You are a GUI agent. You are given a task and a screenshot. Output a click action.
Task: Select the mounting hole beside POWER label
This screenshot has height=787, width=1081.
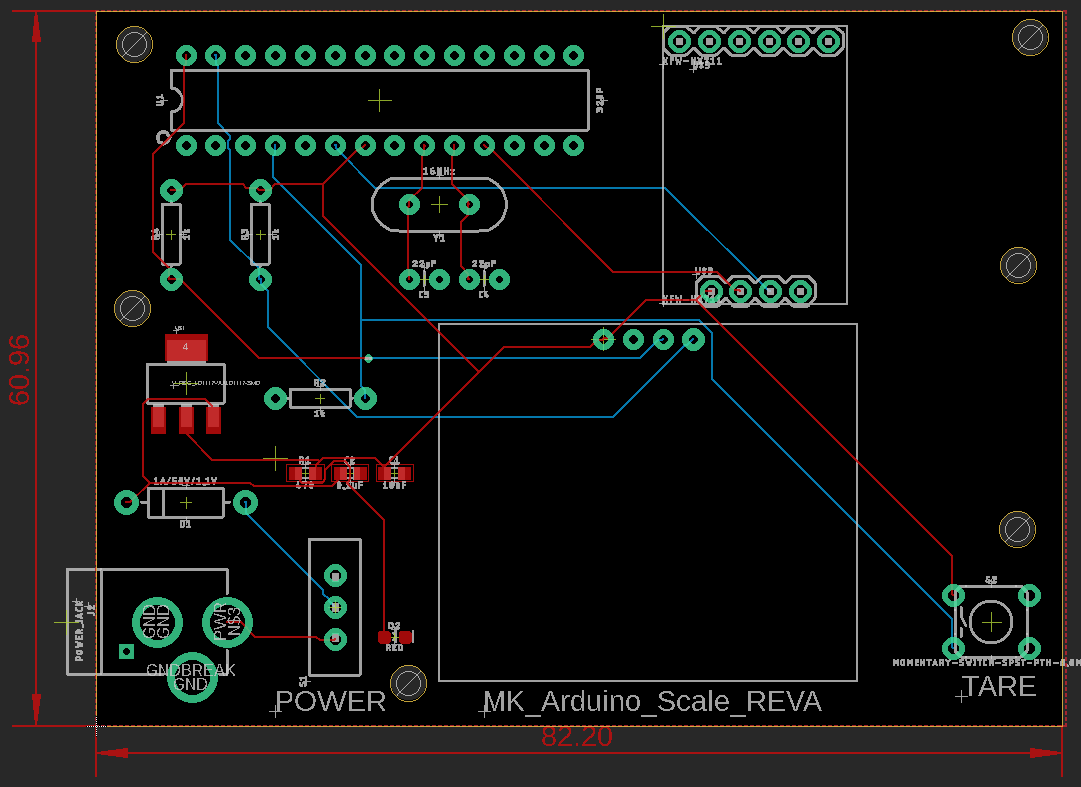click(408, 682)
